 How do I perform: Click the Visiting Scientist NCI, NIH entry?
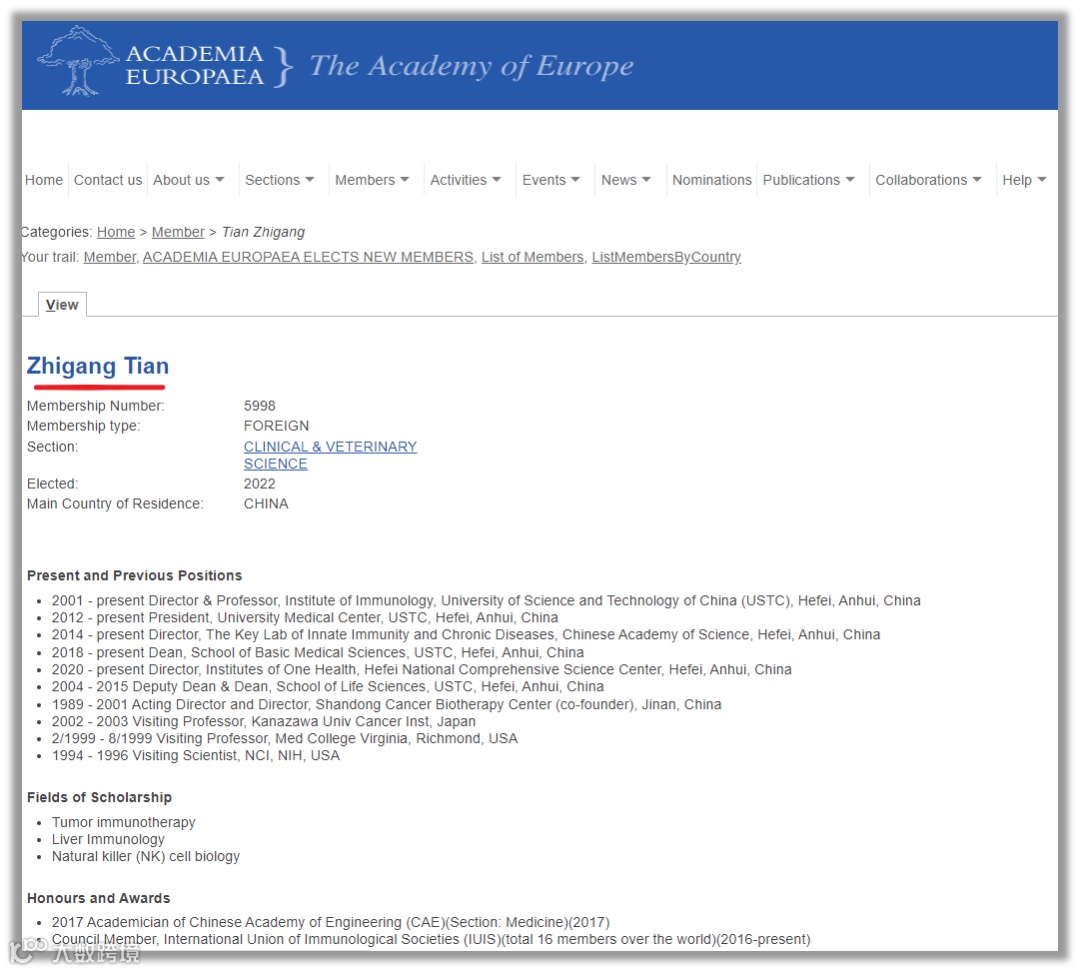pos(196,756)
